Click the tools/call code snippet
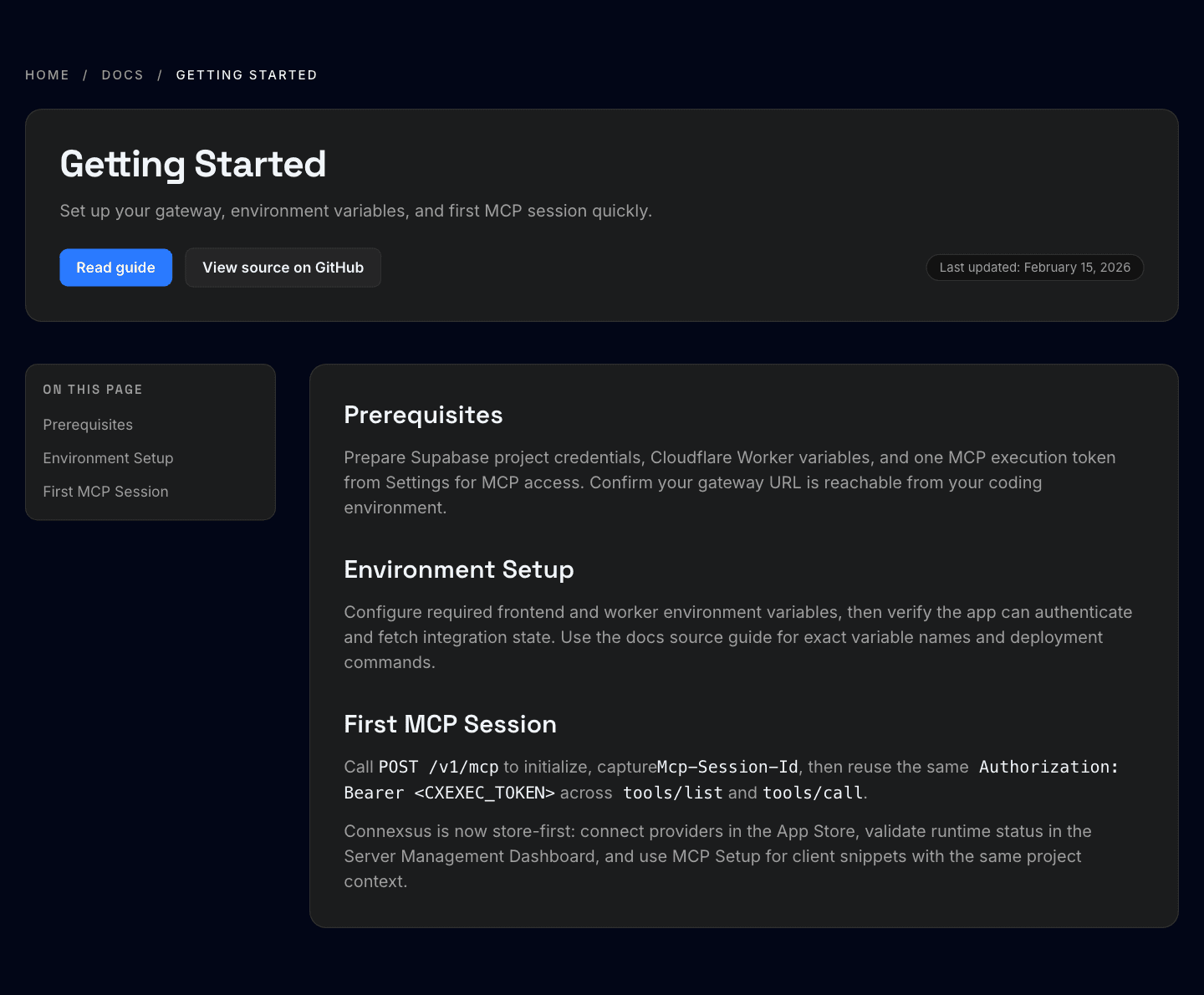This screenshot has height=995, width=1204. 812,793
